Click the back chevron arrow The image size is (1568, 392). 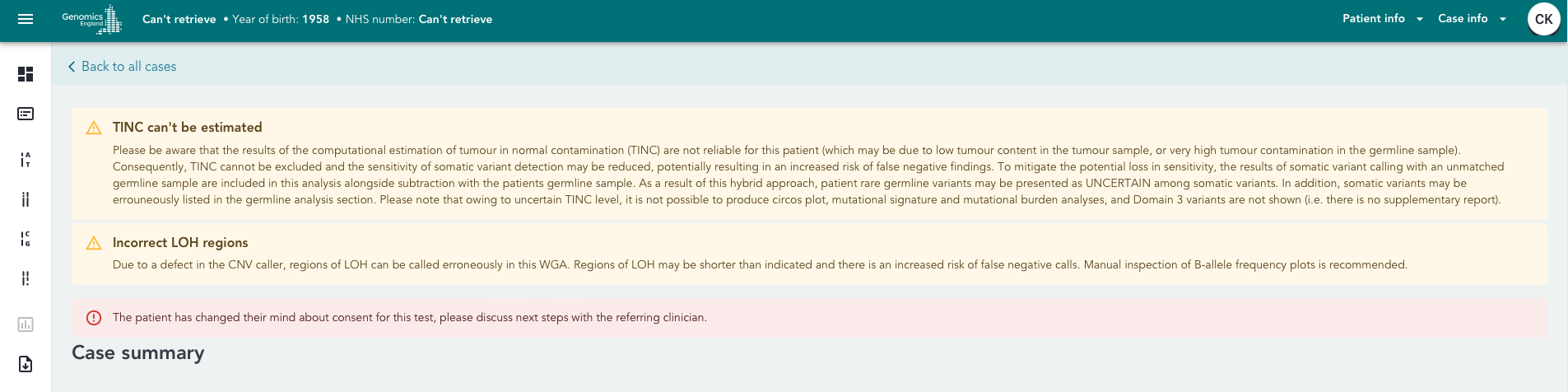coord(72,67)
